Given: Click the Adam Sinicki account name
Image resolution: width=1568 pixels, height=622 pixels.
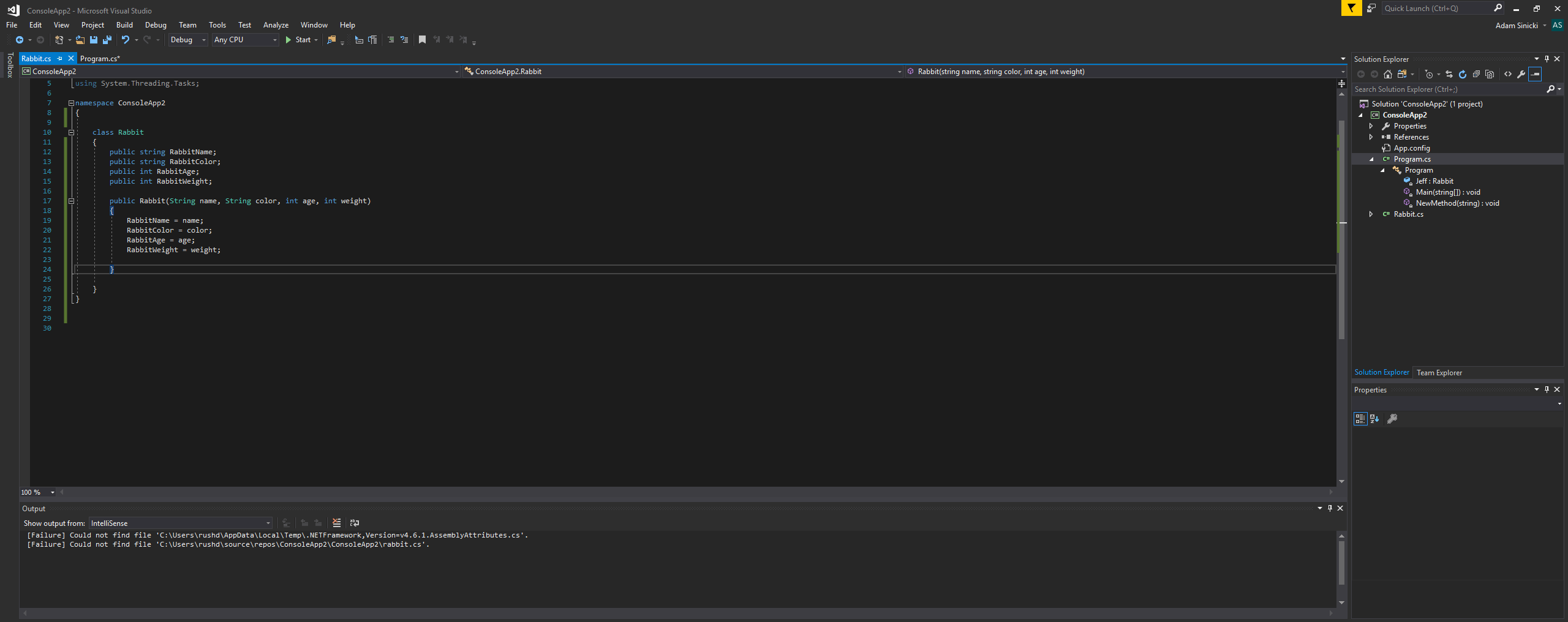Looking at the screenshot, I should point(1517,26).
